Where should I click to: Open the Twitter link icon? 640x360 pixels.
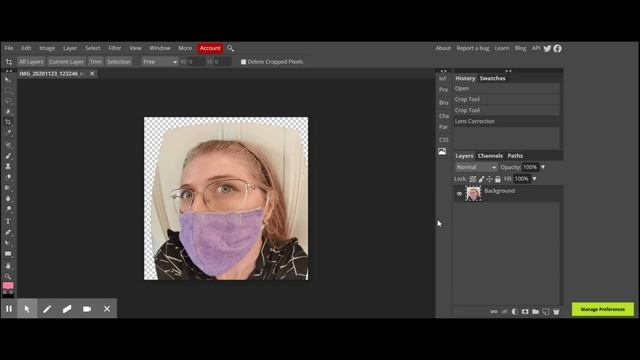[547, 49]
